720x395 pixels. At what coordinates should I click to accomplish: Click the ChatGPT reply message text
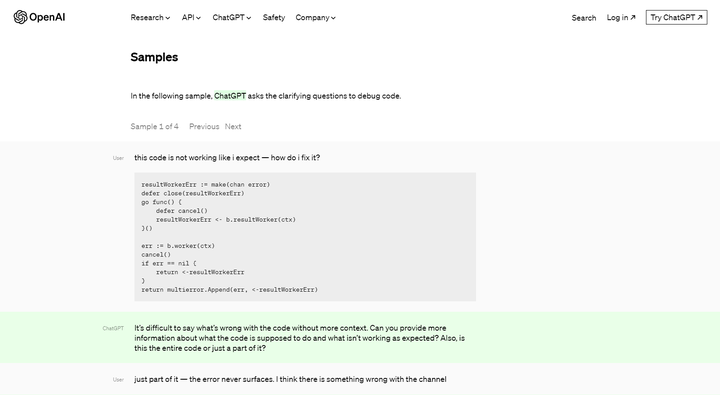click(x=299, y=338)
